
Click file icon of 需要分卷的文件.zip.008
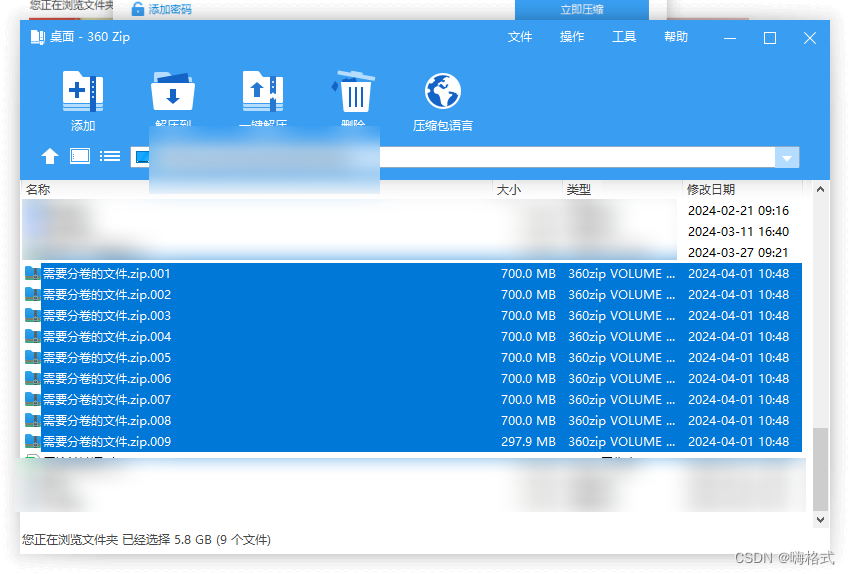[x=33, y=421]
